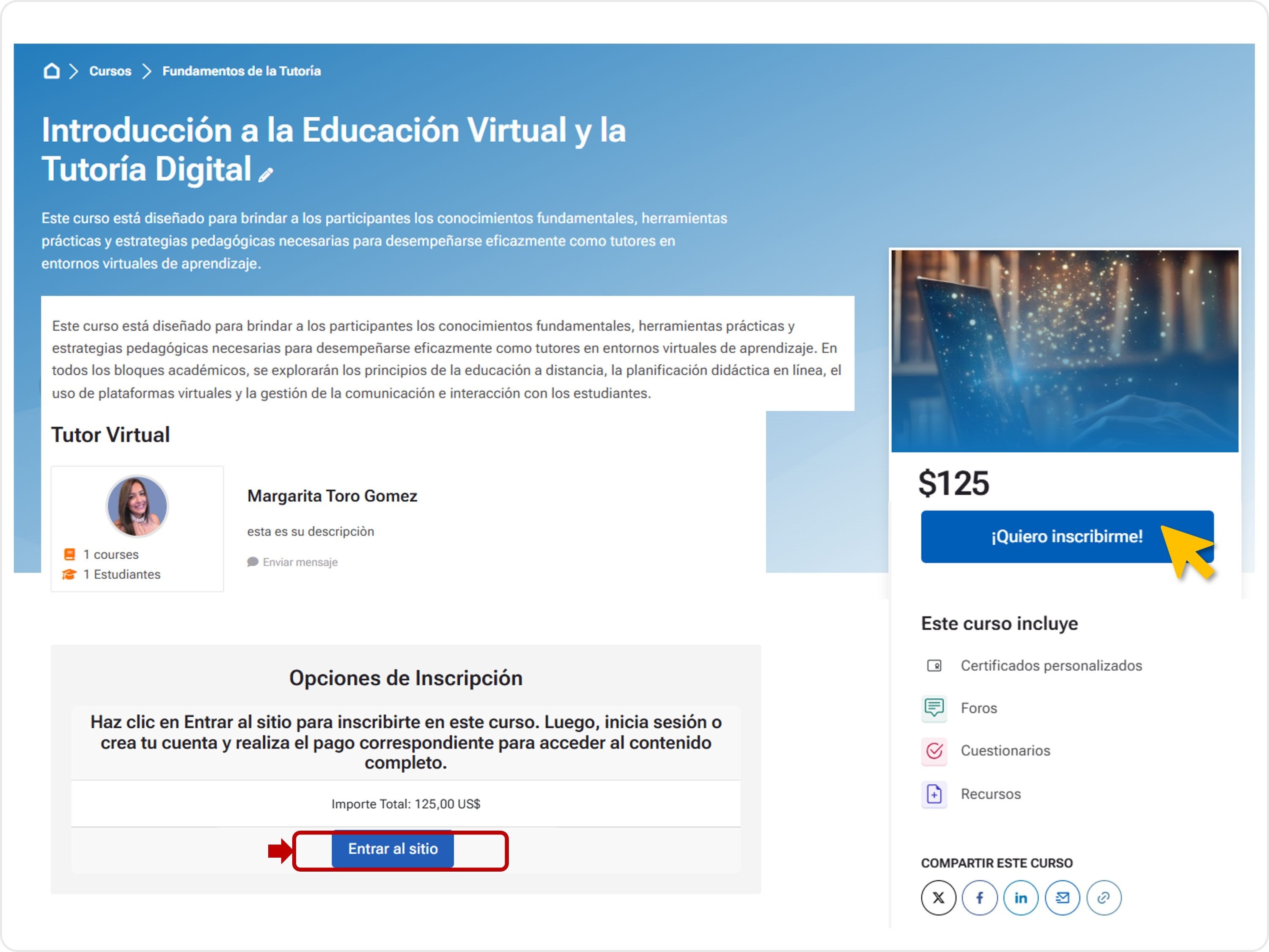
Task: Copy course link icon
Action: coord(1103,897)
